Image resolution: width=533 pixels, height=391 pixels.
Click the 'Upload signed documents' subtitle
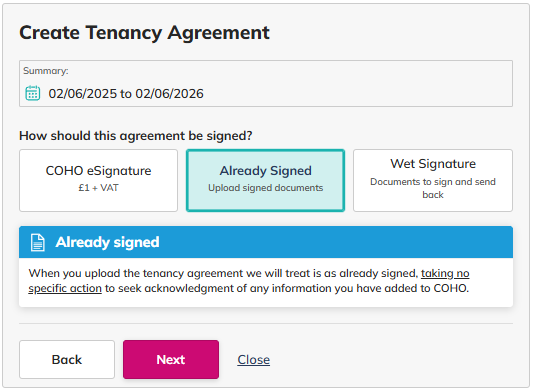tap(265, 188)
